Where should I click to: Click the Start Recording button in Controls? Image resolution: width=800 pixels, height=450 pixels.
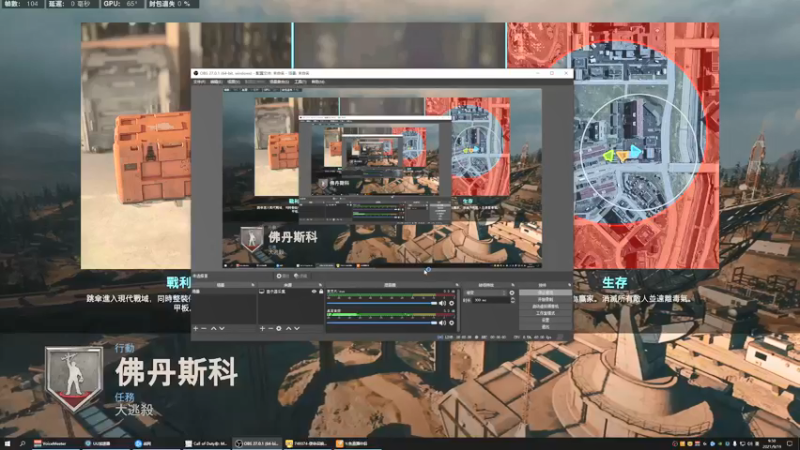click(x=545, y=299)
